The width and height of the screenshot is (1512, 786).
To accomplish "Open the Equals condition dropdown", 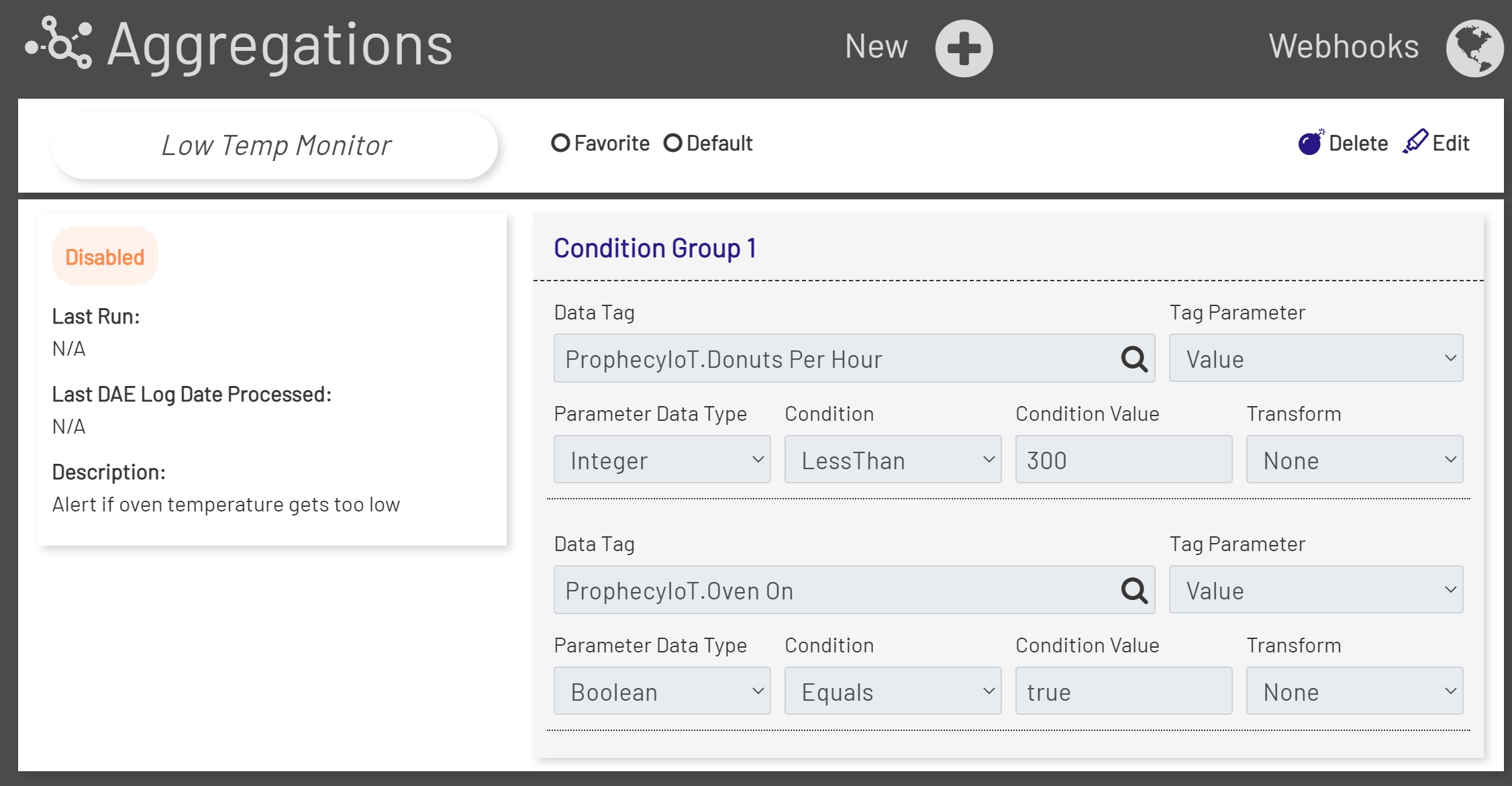I will 893,691.
